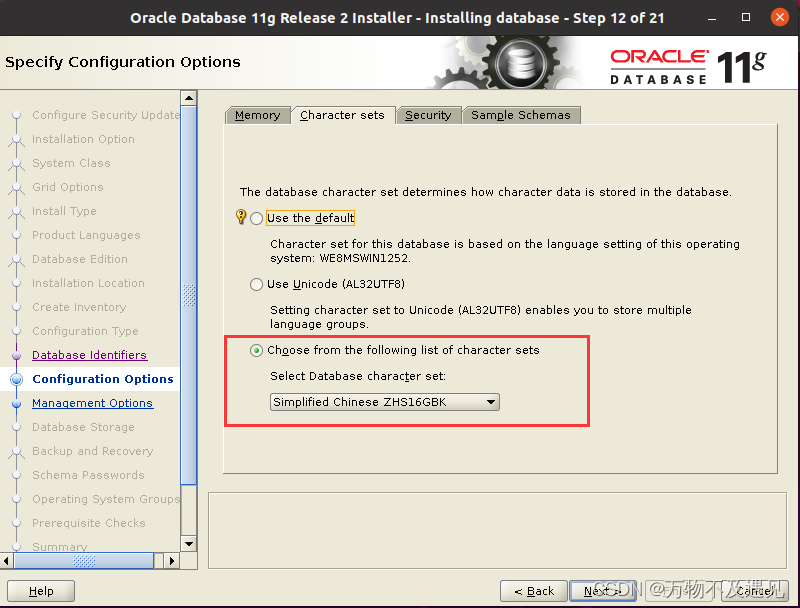Click the Management Options step marker dot
800x608 pixels.
16,403
